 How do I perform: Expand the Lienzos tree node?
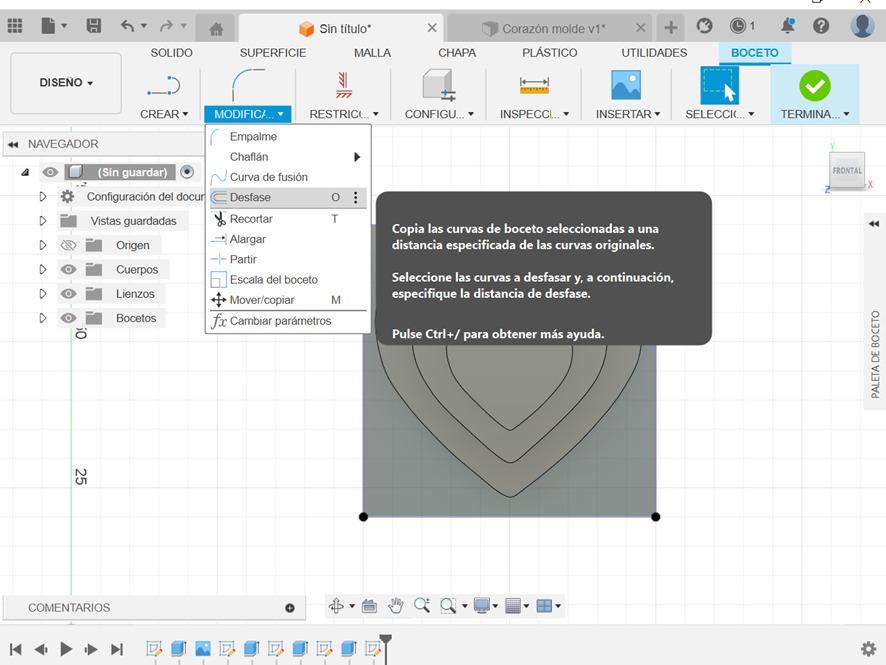click(43, 294)
